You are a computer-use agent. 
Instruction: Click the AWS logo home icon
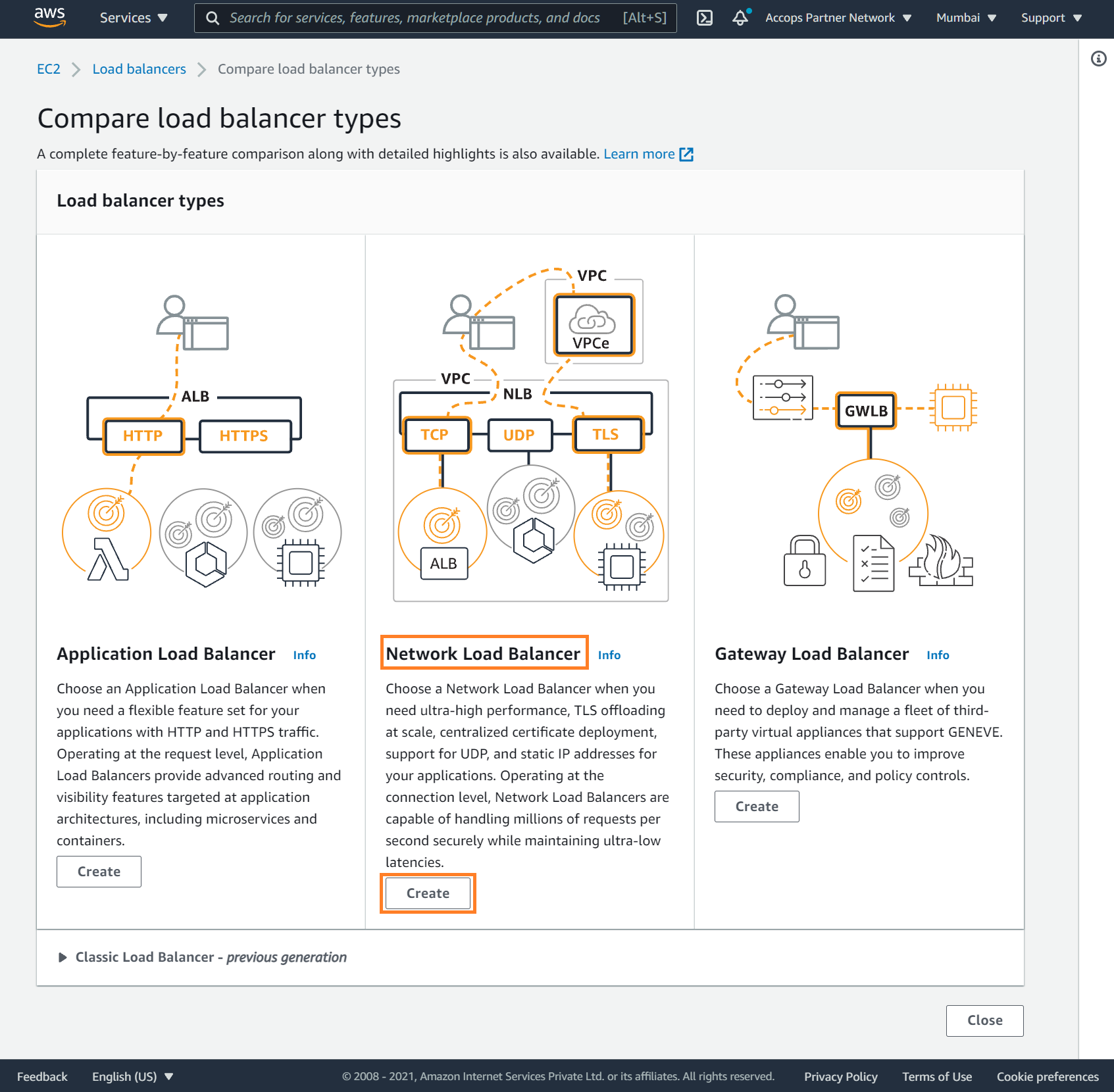(x=49, y=17)
